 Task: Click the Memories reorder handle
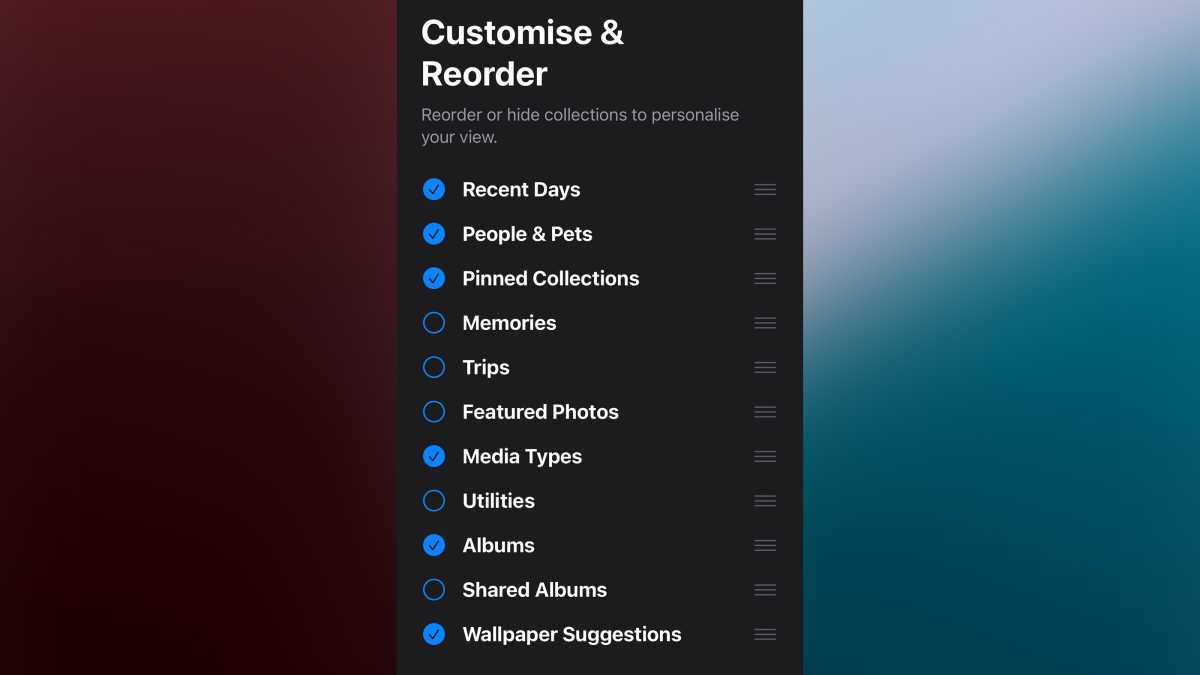(x=765, y=322)
